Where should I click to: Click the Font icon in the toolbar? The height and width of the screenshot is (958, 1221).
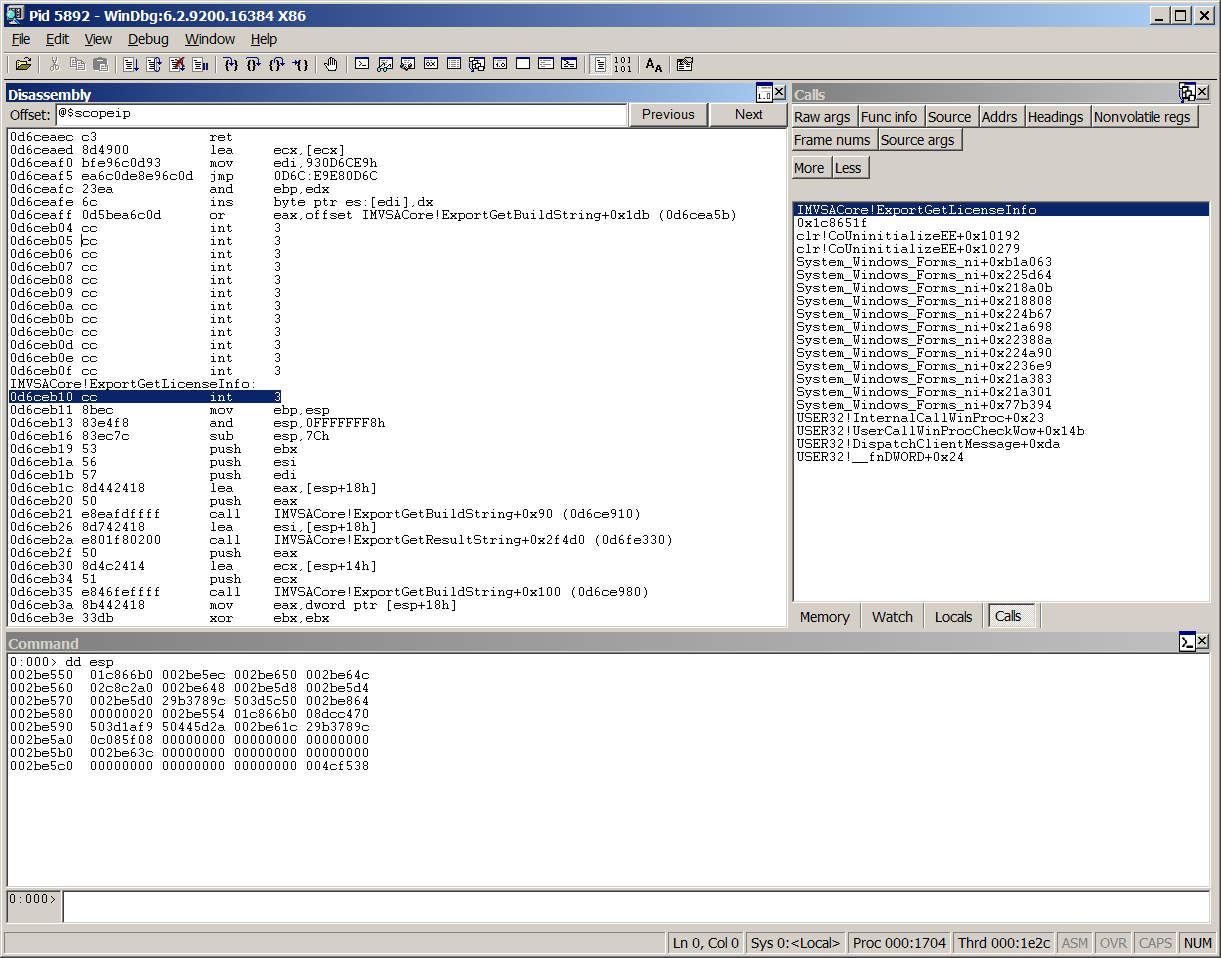pyautogui.click(x=653, y=64)
